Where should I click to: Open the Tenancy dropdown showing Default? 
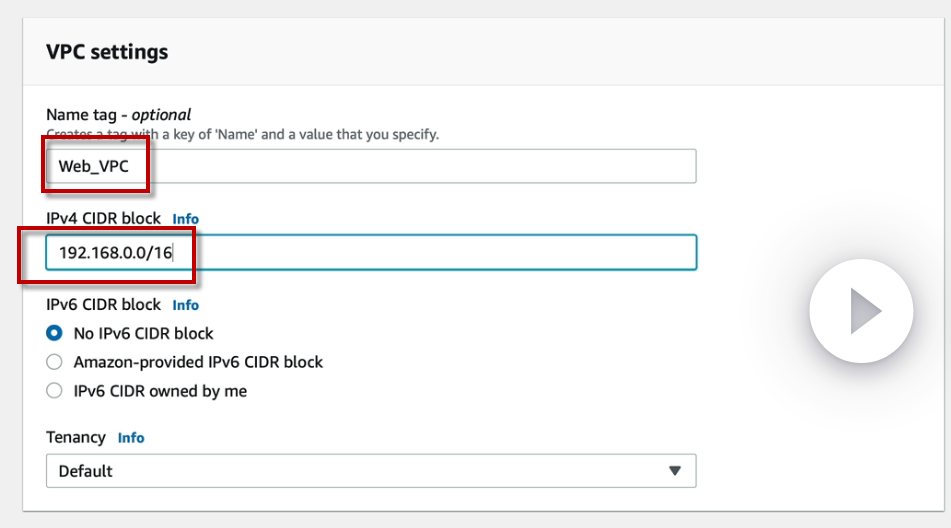370,471
